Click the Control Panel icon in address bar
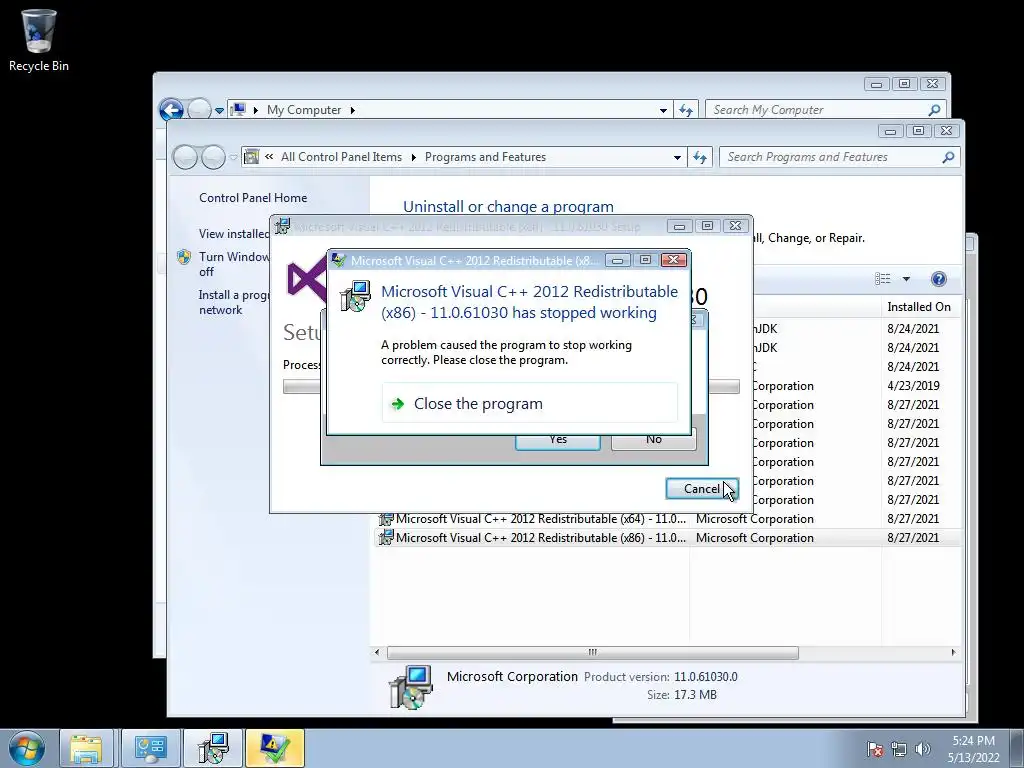The width and height of the screenshot is (1024, 768). pyautogui.click(x=251, y=157)
